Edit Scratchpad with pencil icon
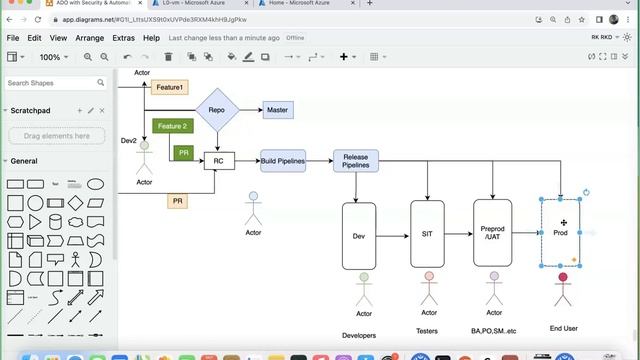This screenshot has height=360, width=640. coord(91,111)
